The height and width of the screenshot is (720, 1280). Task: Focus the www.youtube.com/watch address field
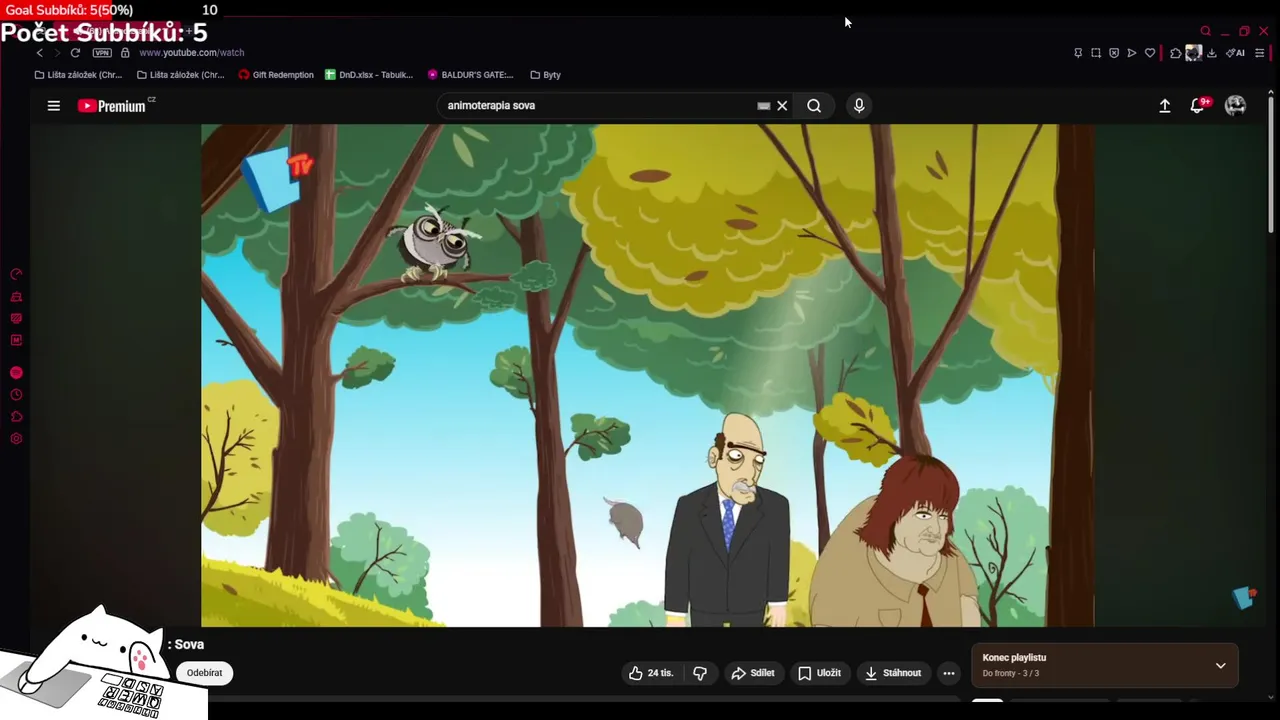[192, 53]
